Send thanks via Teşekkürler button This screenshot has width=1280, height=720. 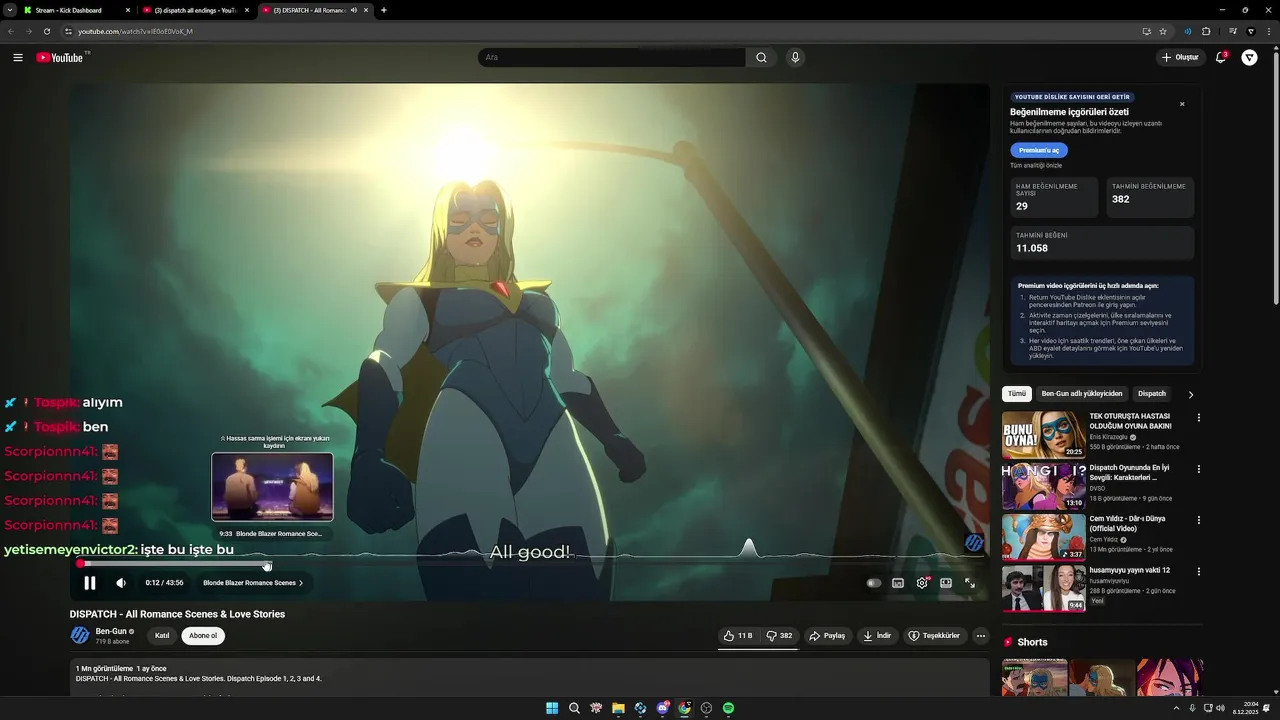[x=934, y=636]
